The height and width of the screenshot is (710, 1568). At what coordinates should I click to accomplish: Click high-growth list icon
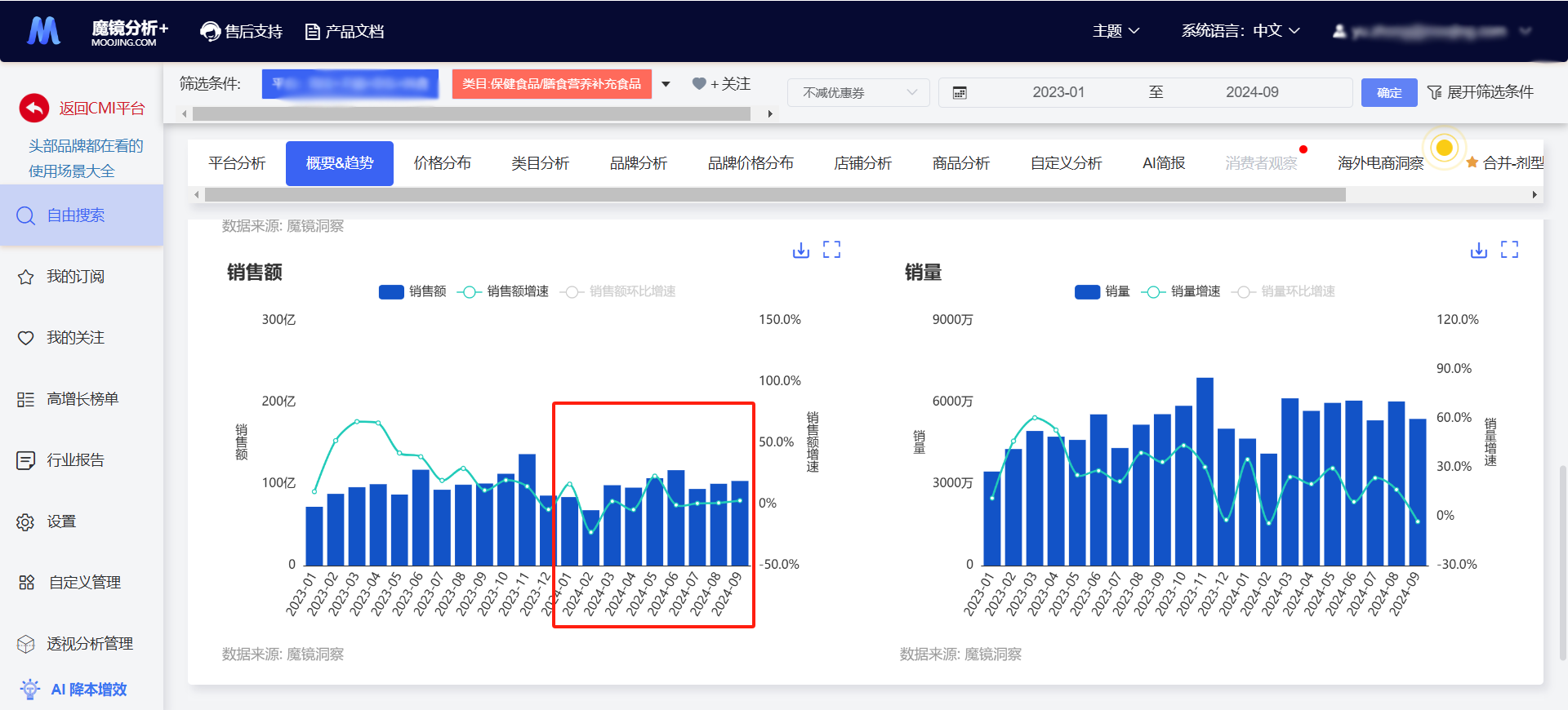(x=26, y=399)
